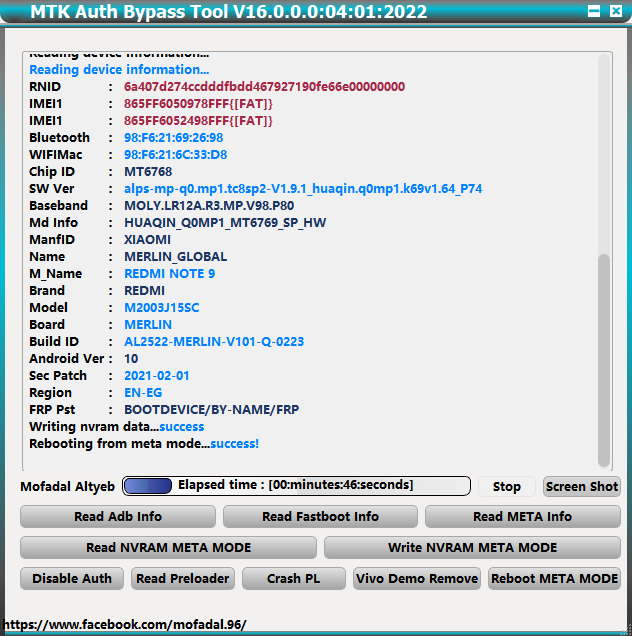Click Read Preloader button
632x636 pixels.
tap(183, 578)
